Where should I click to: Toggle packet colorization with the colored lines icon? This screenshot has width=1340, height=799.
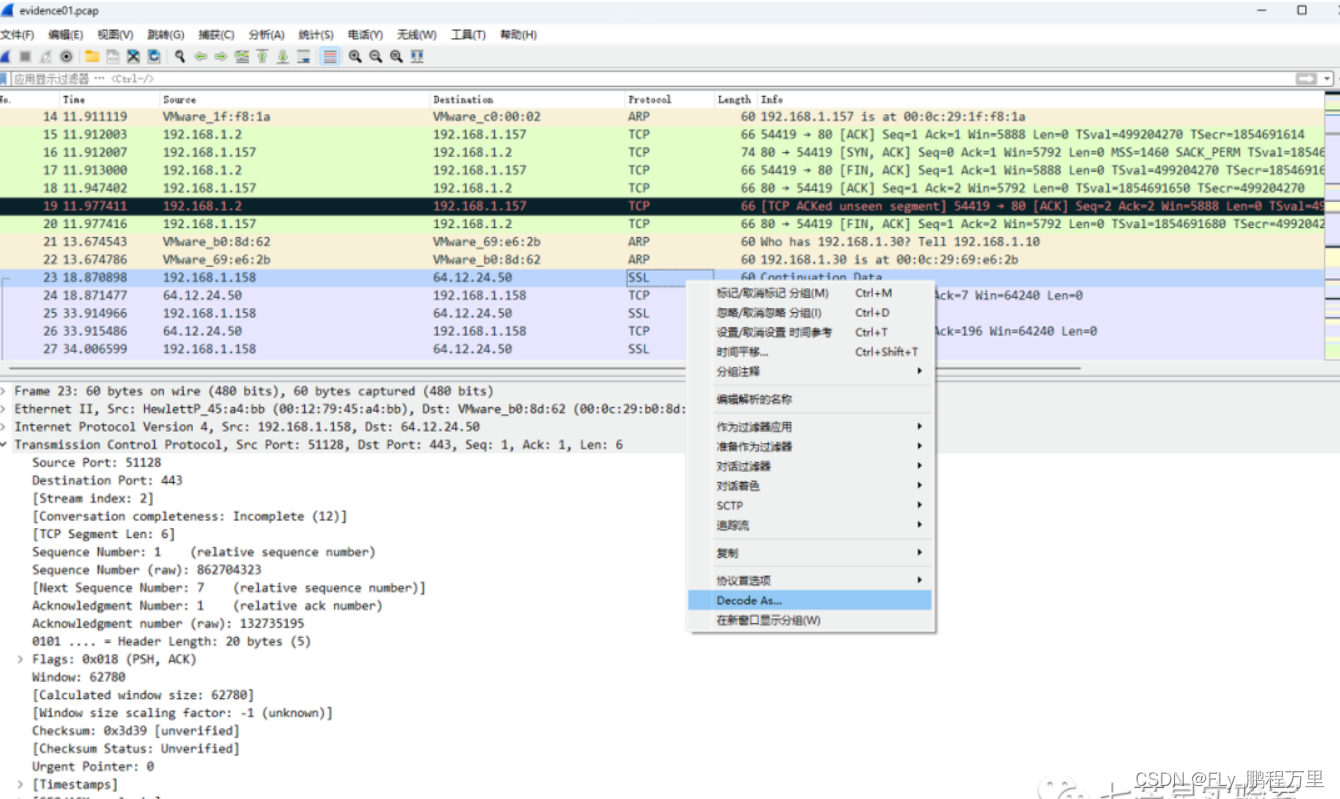tap(329, 57)
